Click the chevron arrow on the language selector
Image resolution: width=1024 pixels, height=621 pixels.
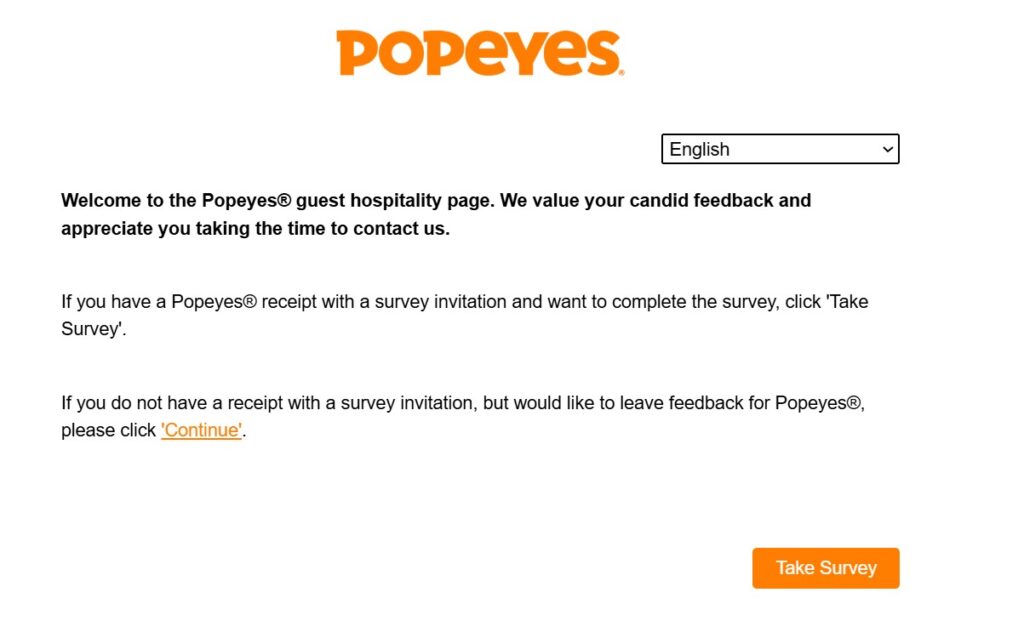point(887,149)
